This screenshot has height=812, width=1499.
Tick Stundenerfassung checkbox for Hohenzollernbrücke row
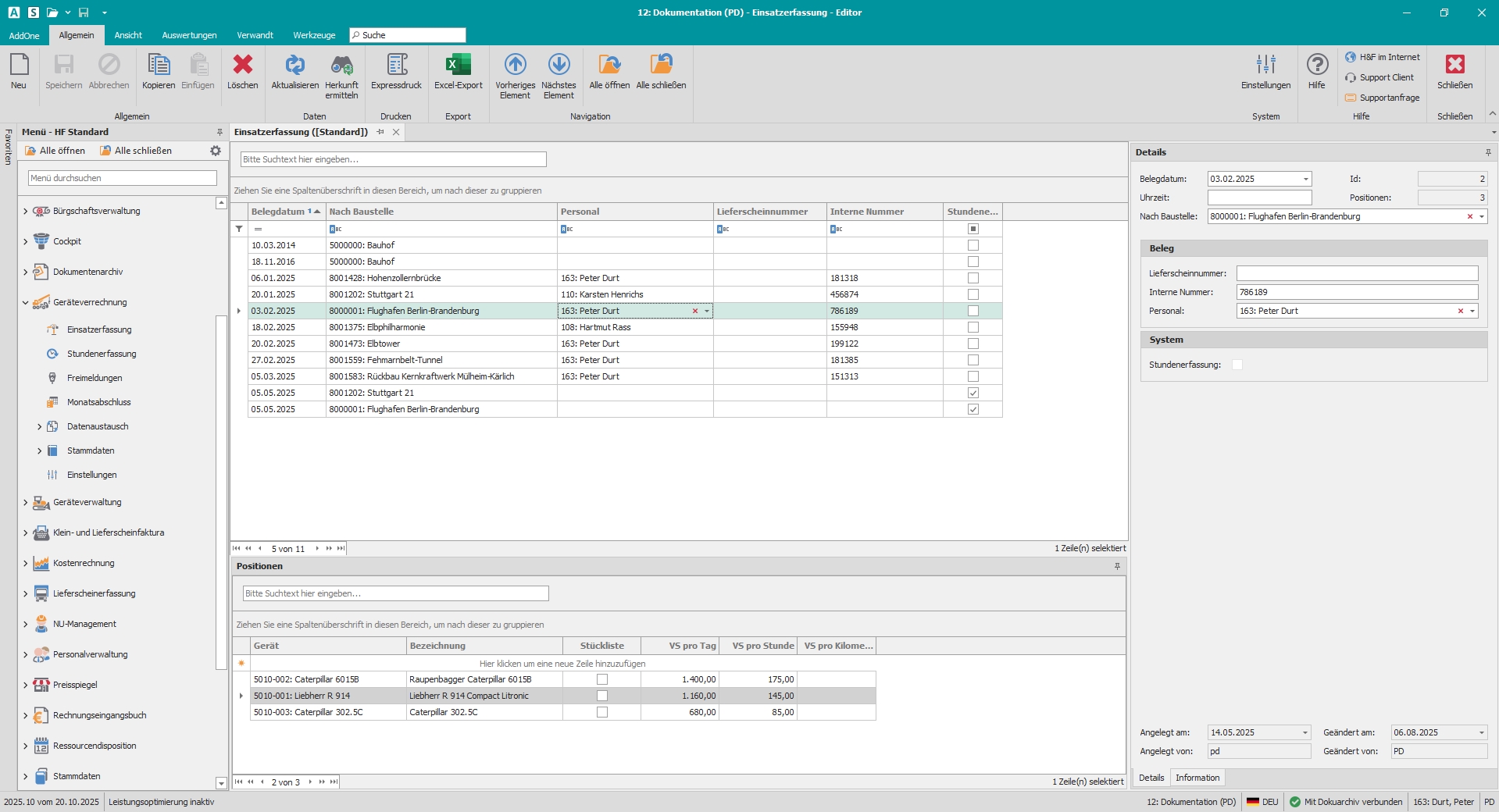973,278
